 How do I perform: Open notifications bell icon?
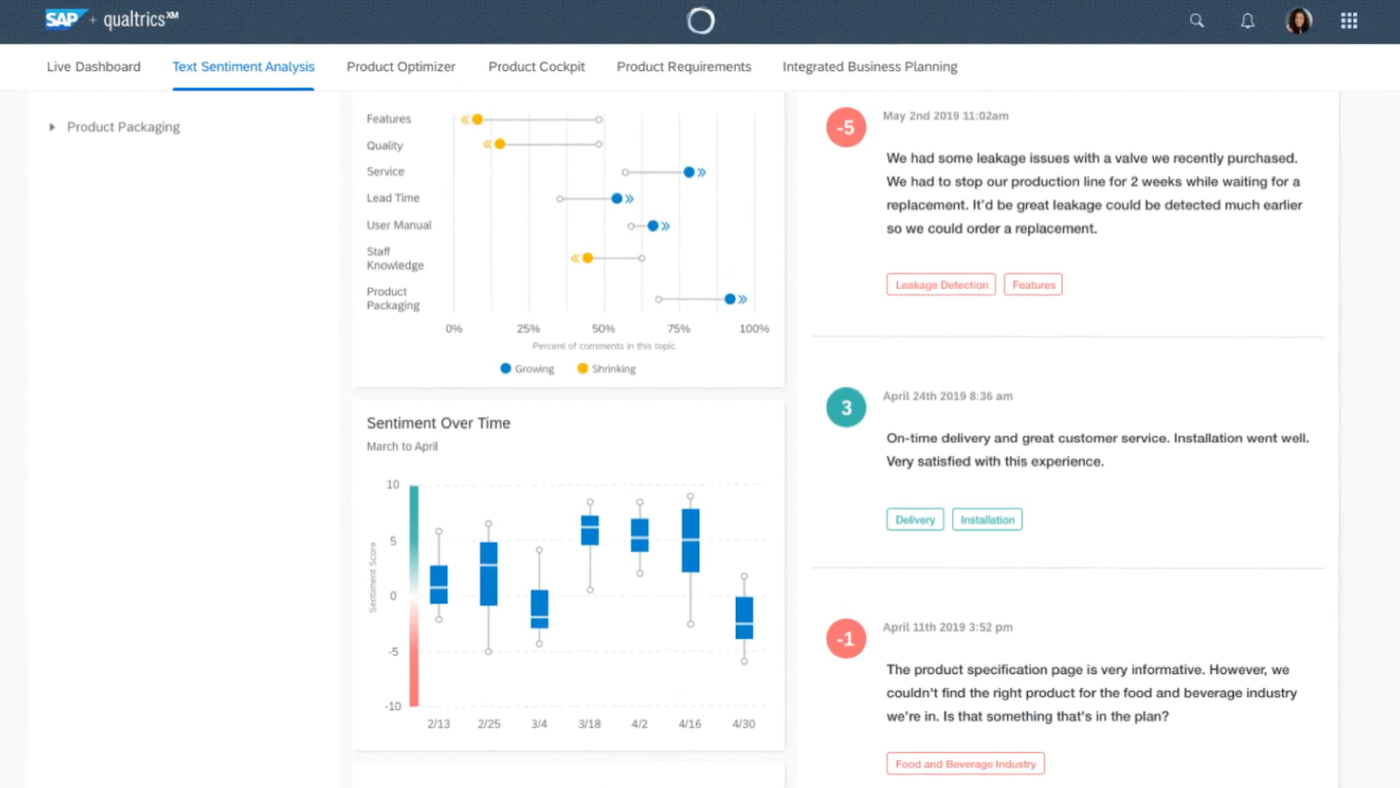(x=1247, y=21)
